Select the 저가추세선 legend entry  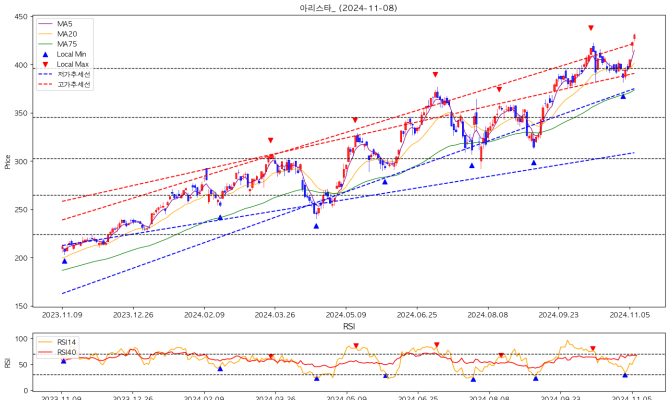click(72, 74)
